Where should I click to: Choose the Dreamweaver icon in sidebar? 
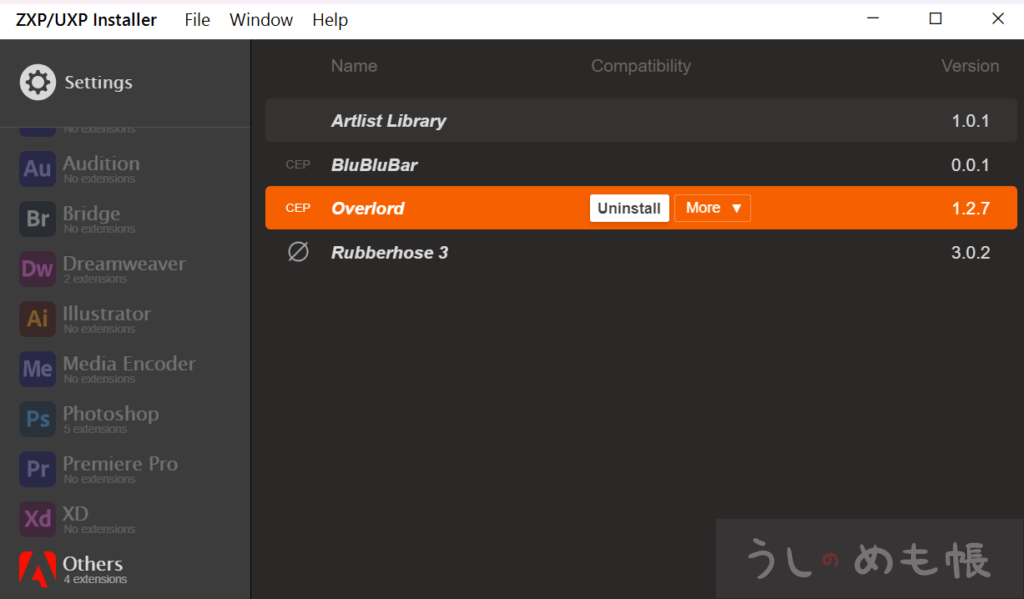[x=37, y=269]
